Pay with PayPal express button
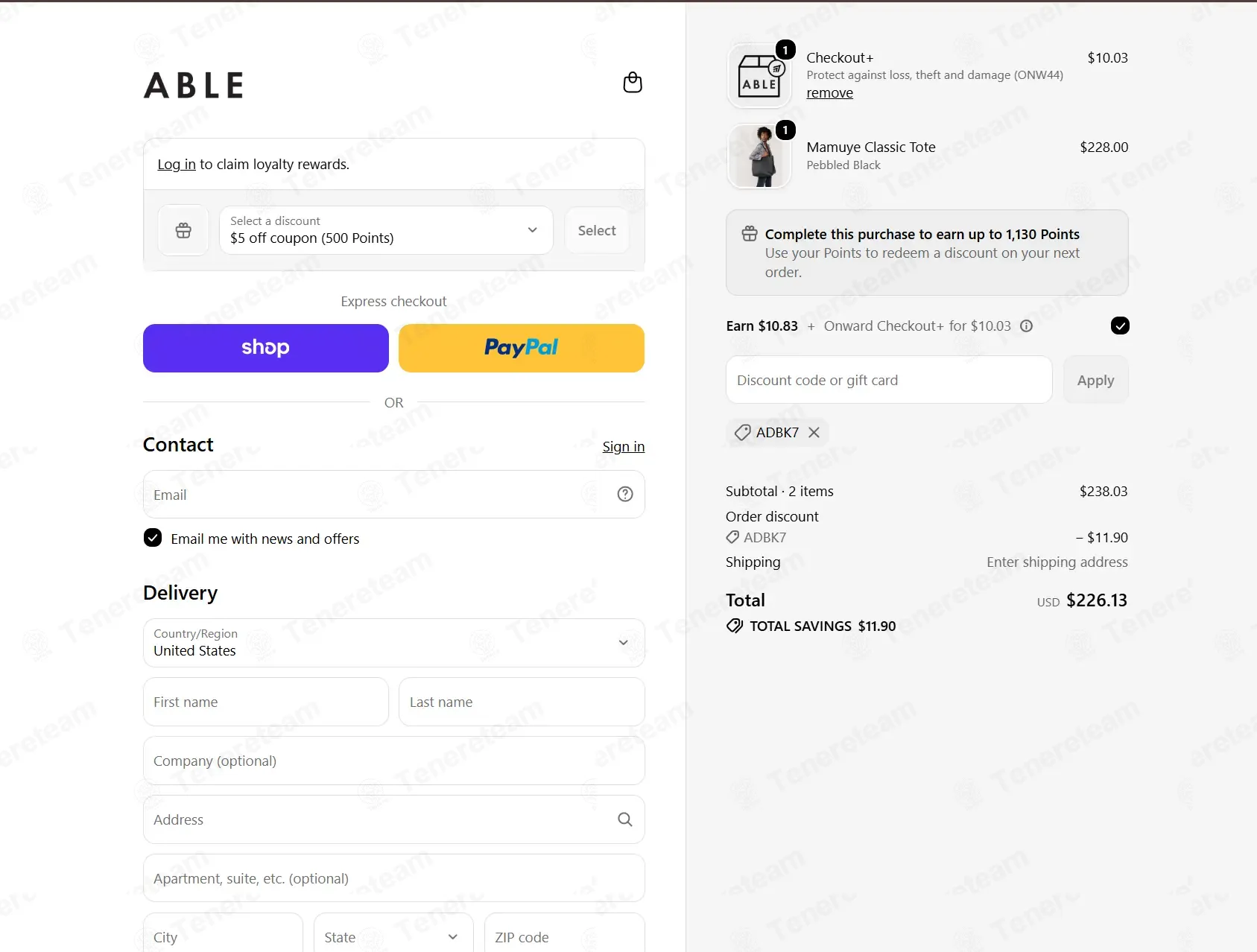 coord(522,348)
